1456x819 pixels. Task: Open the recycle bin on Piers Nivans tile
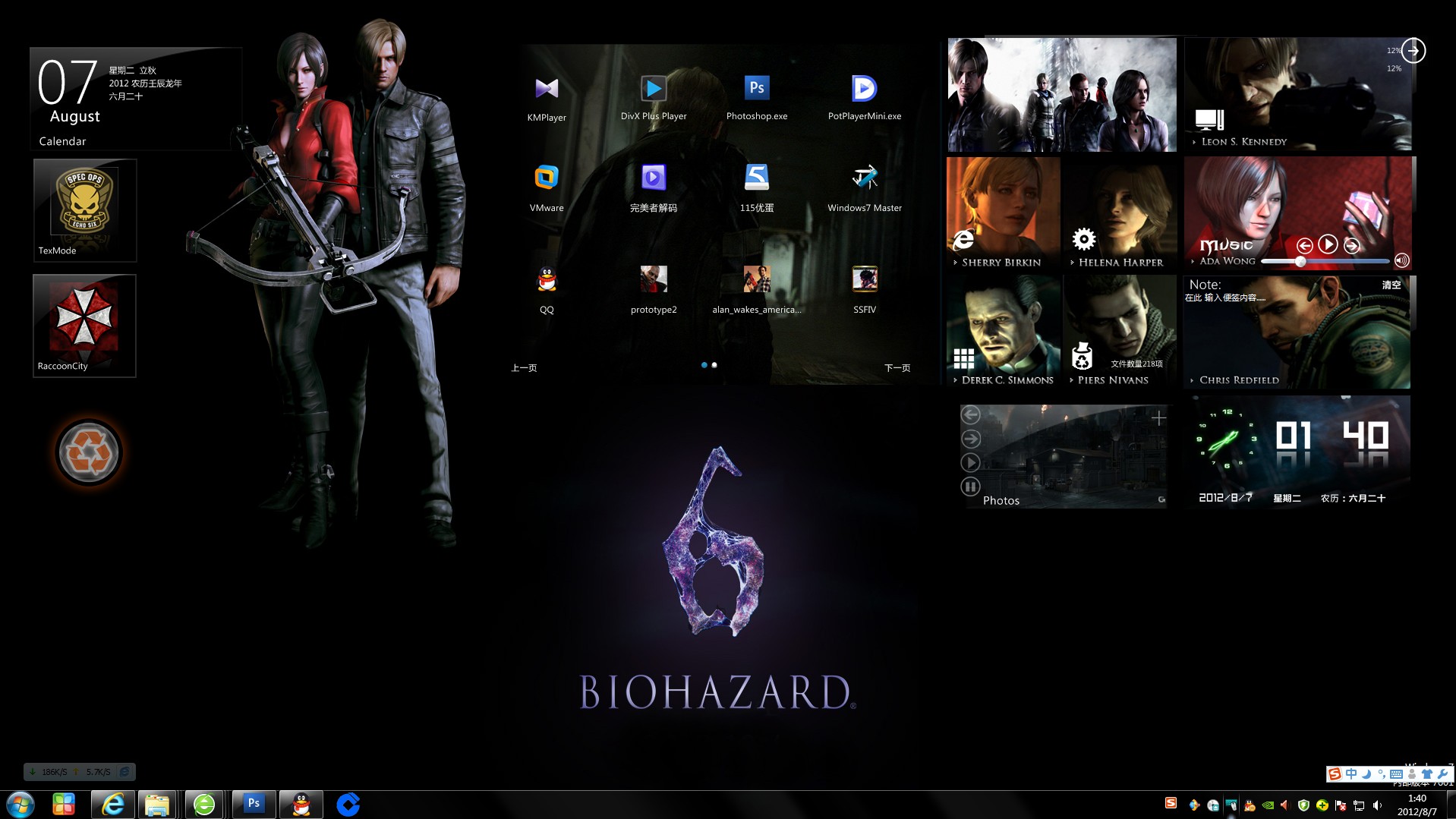tap(1082, 356)
